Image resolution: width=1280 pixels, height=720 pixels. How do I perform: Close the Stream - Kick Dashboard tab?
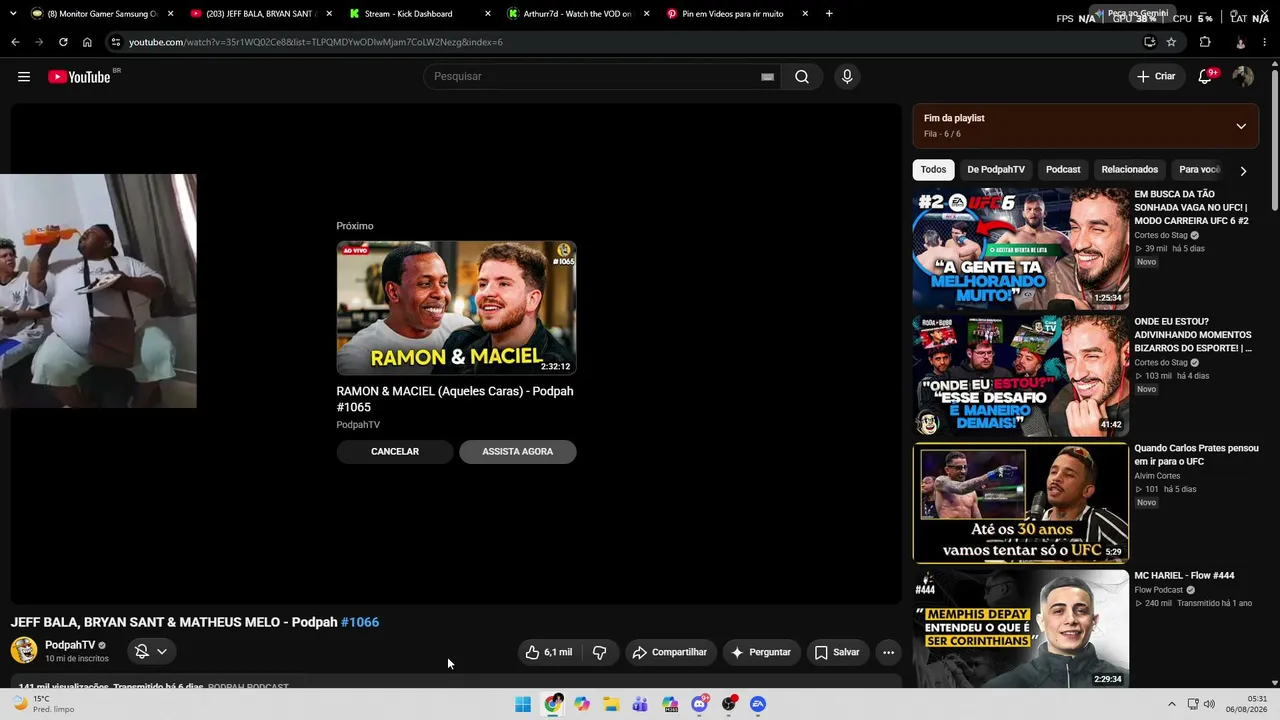(488, 14)
